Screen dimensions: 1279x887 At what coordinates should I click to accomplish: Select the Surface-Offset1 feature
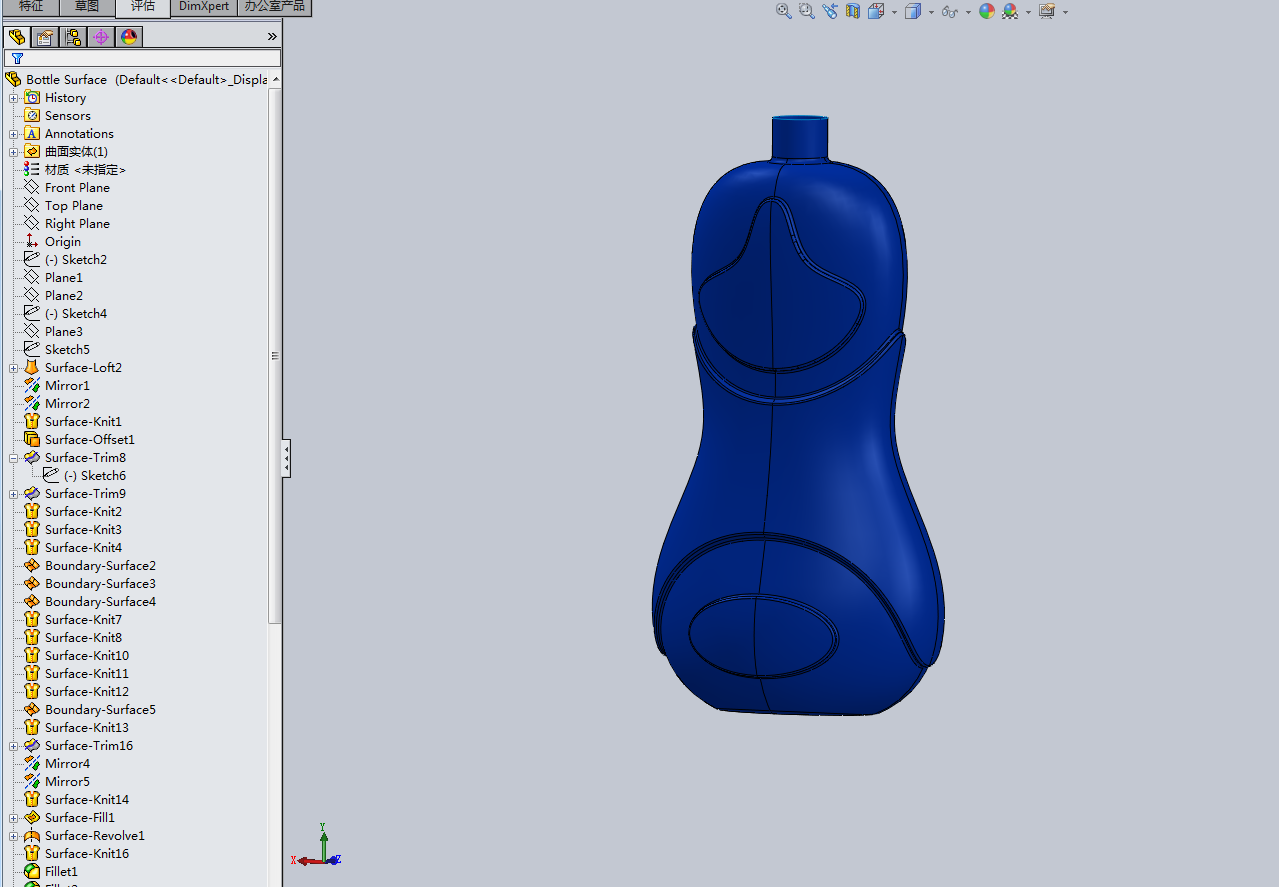[89, 440]
